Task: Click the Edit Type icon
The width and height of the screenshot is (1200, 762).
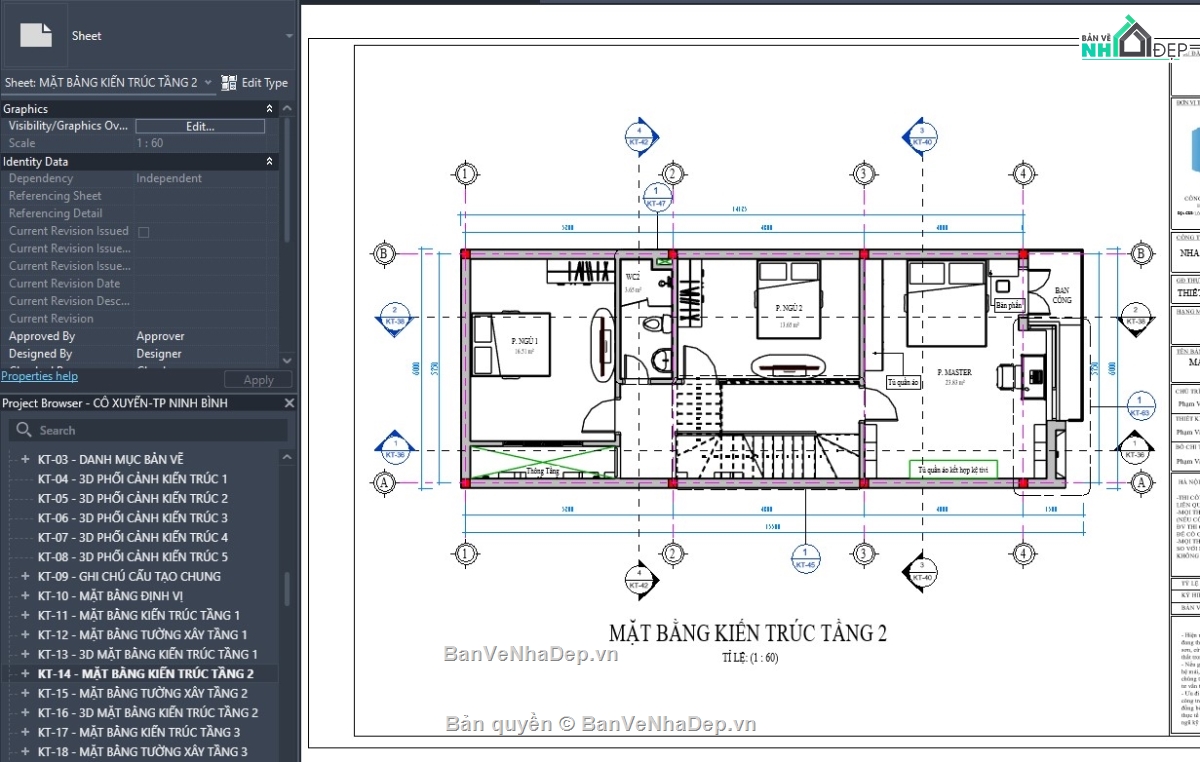Action: [229, 83]
